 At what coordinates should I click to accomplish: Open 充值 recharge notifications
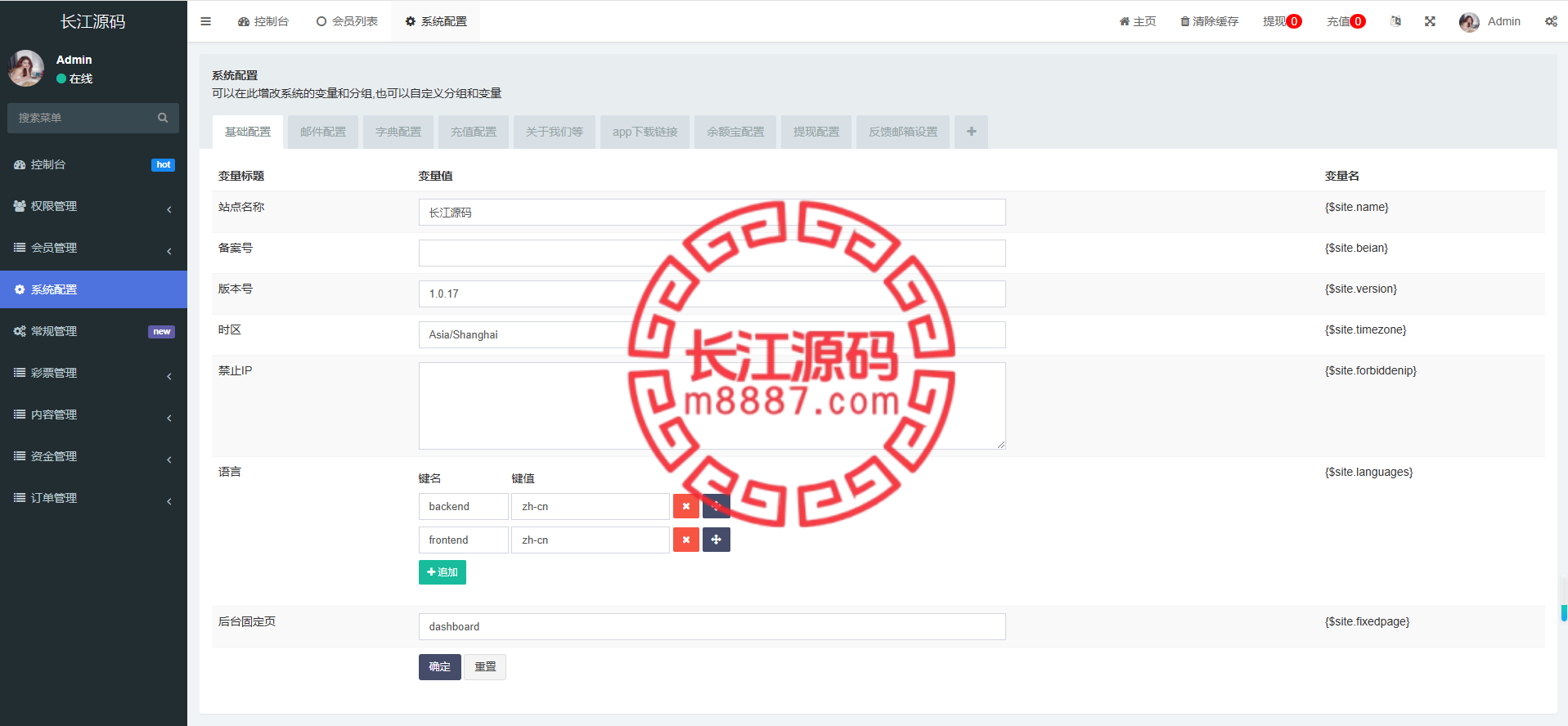(1346, 21)
